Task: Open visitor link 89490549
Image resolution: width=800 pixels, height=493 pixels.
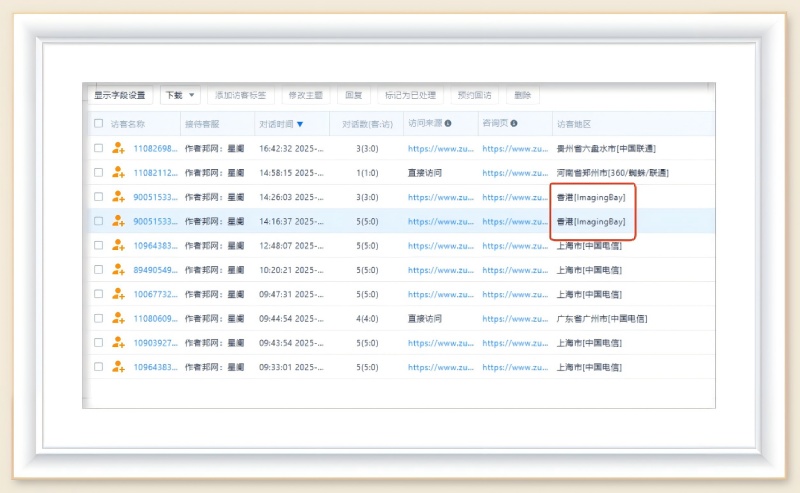Action: point(156,270)
